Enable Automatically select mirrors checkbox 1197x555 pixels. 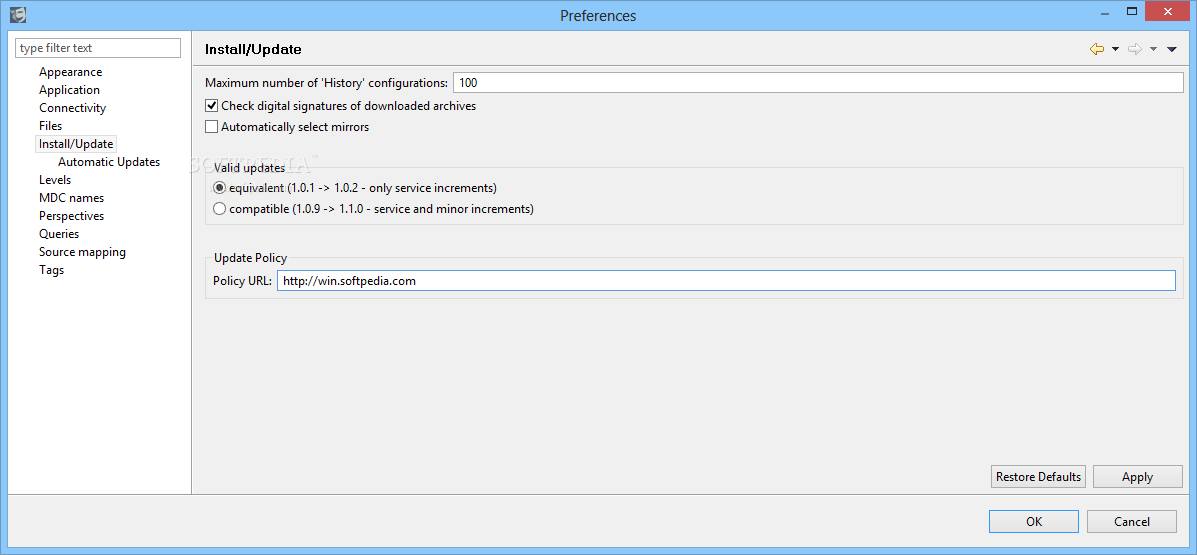pyautogui.click(x=211, y=127)
